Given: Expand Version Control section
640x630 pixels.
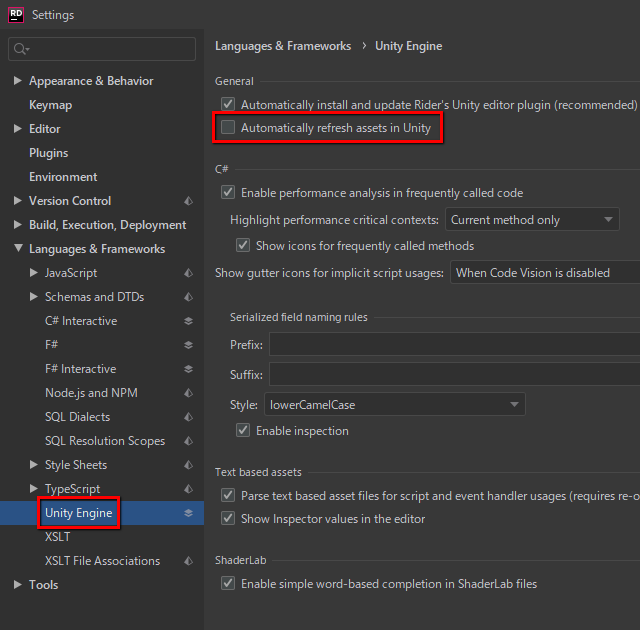Looking at the screenshot, I should 18,201.
